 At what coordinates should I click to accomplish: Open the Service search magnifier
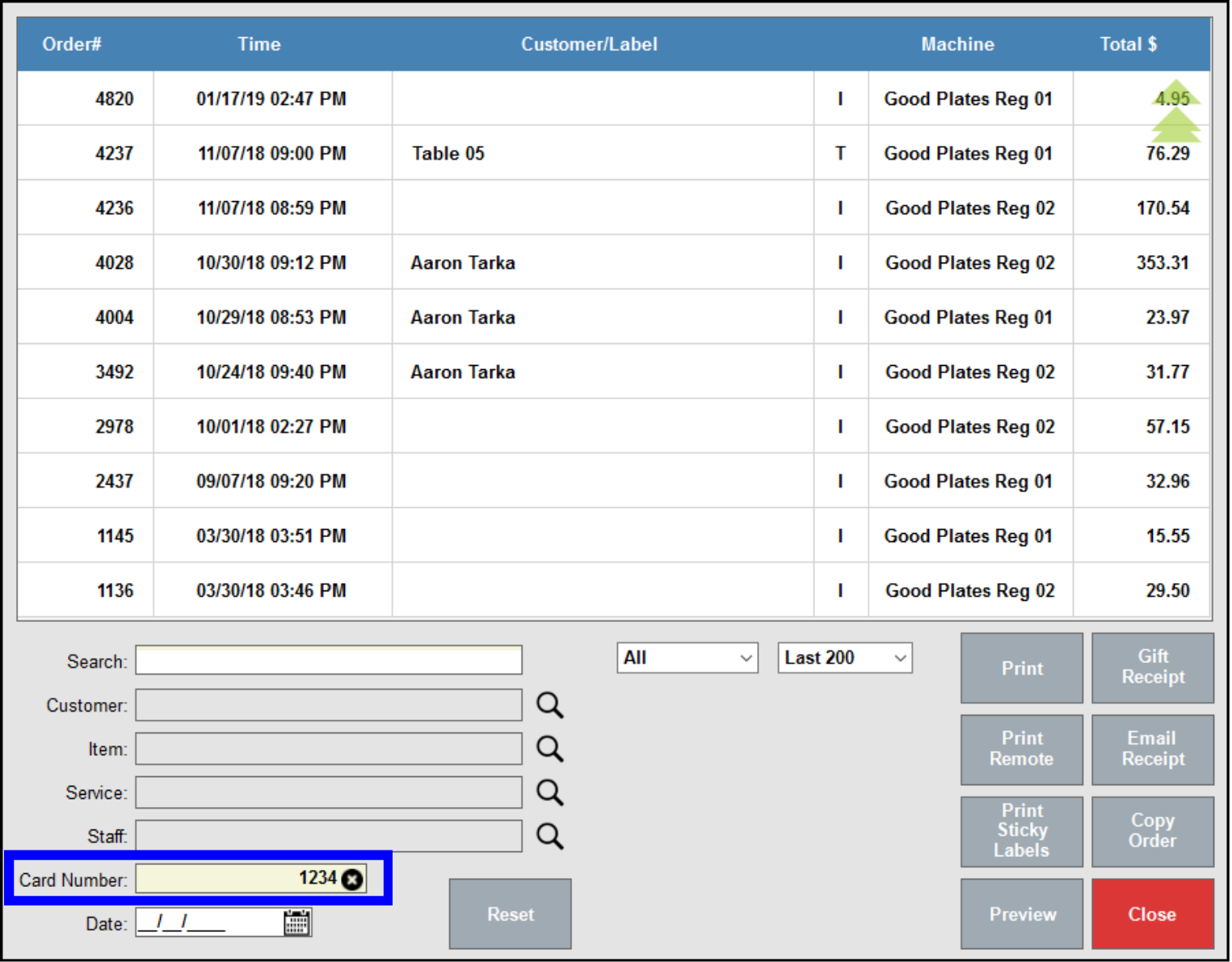(550, 792)
